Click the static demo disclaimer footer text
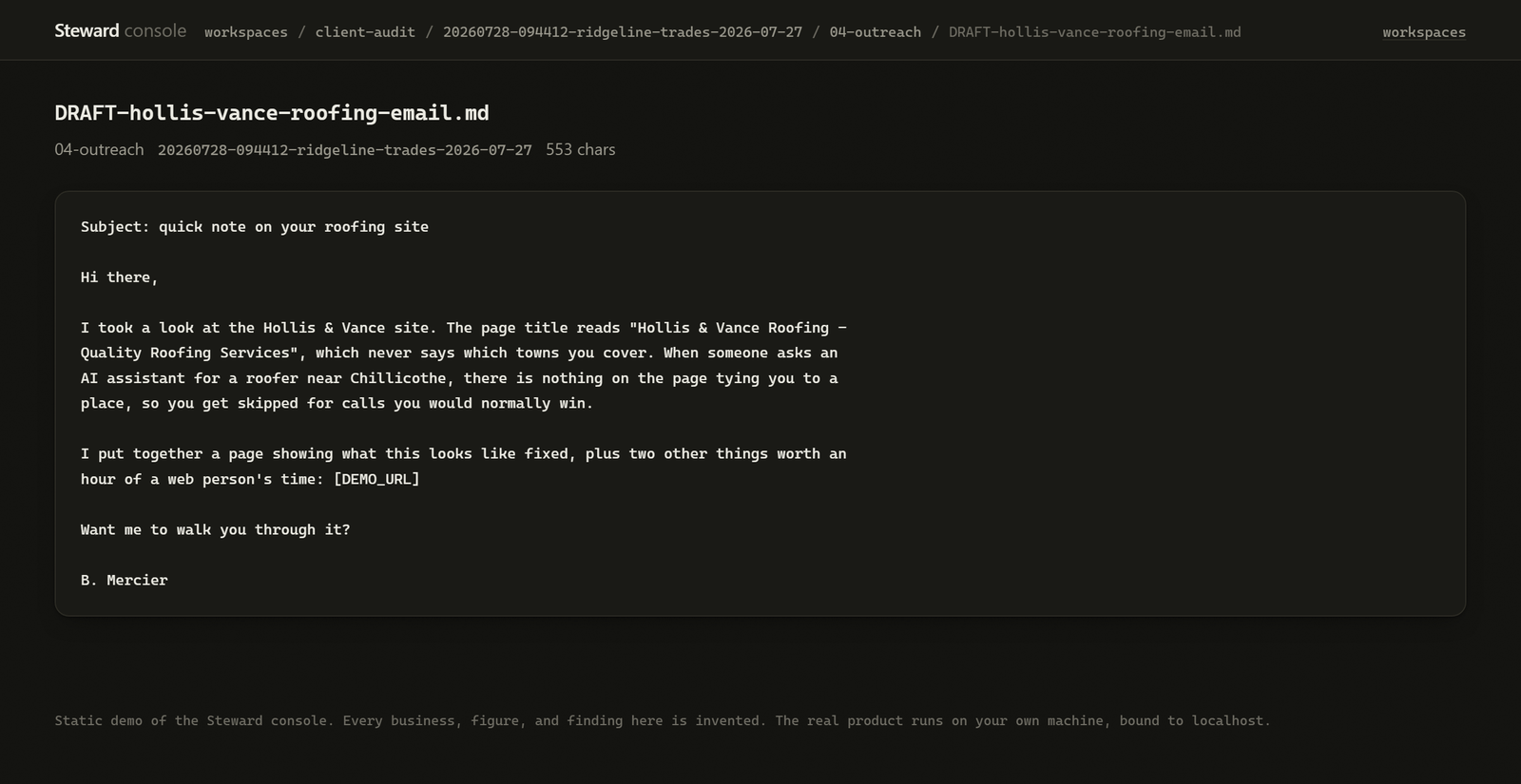This screenshot has width=1521, height=784. 663,720
